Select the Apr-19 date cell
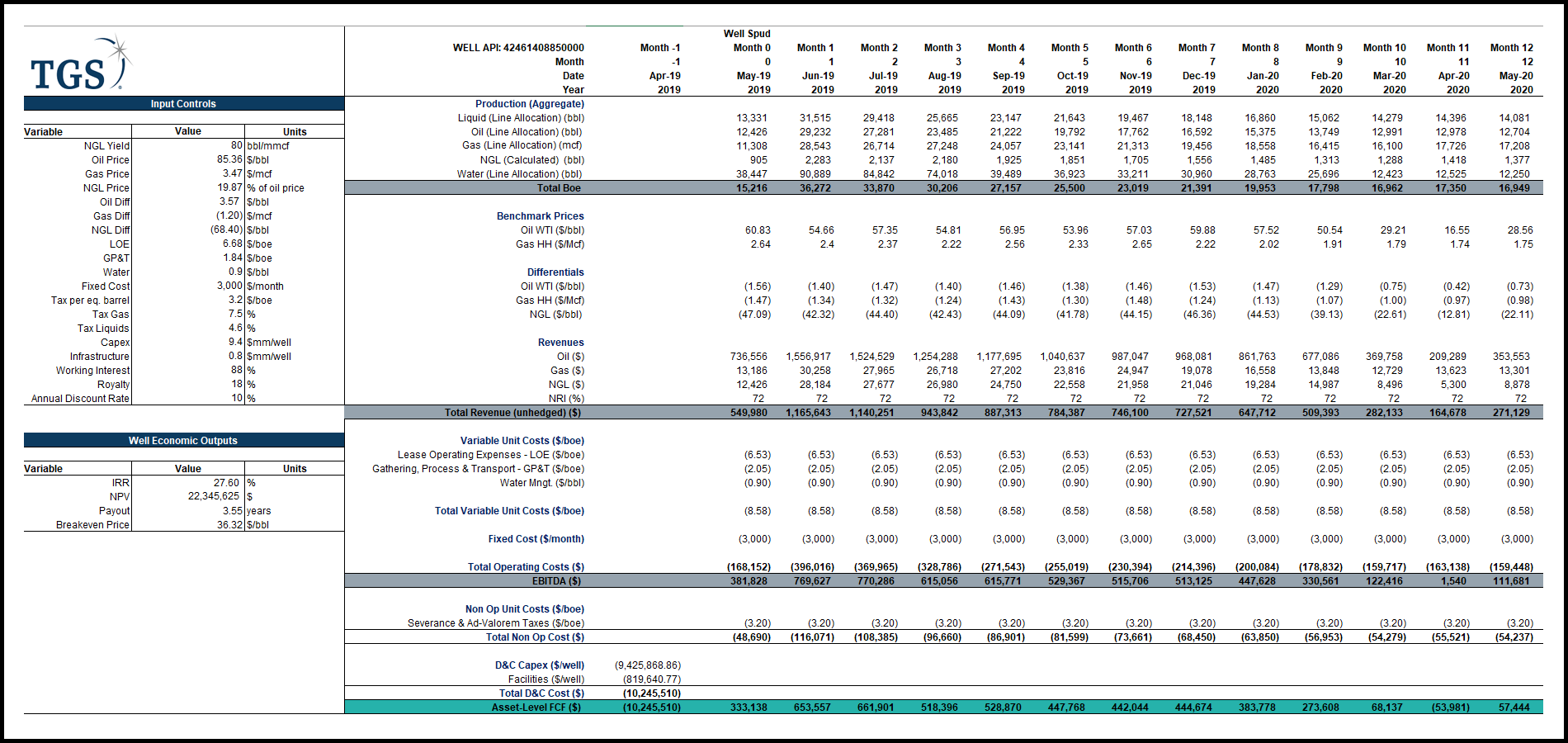Viewport: 1568px width, 743px height. click(664, 76)
